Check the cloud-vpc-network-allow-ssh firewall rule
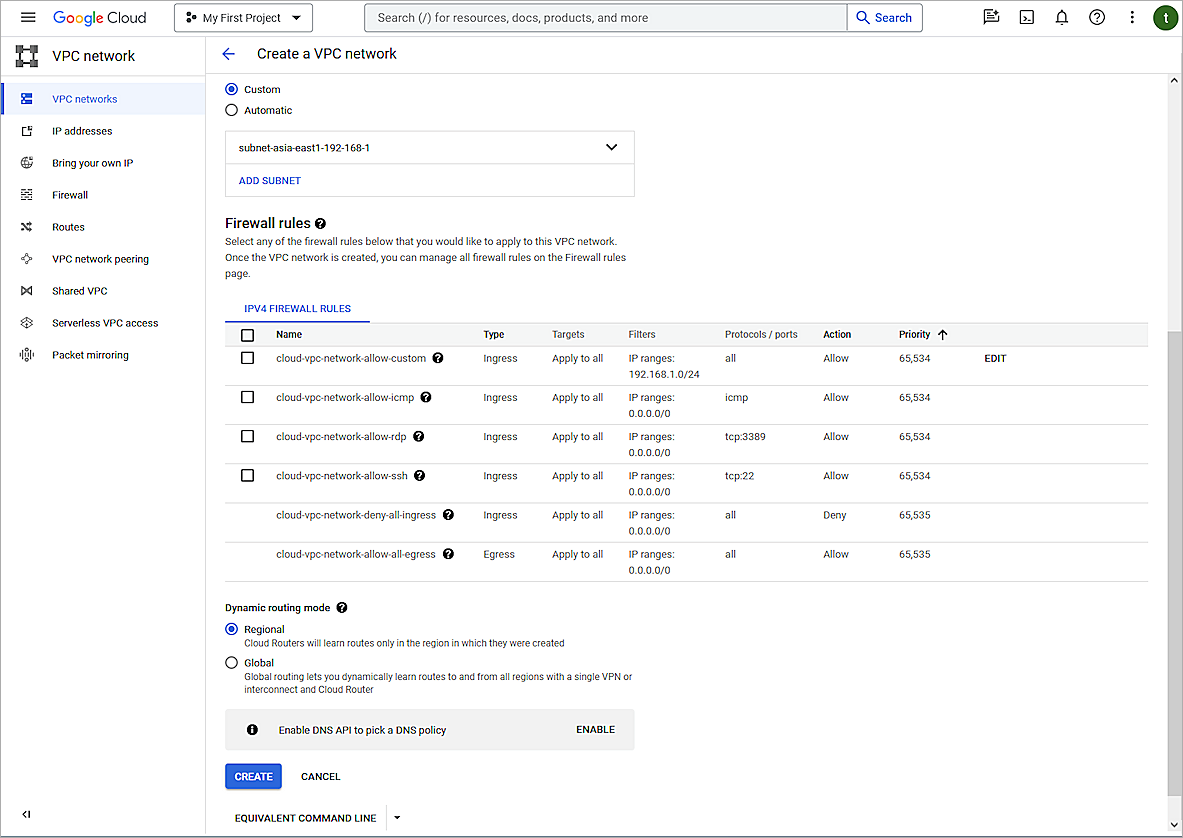1183x838 pixels. (247, 475)
